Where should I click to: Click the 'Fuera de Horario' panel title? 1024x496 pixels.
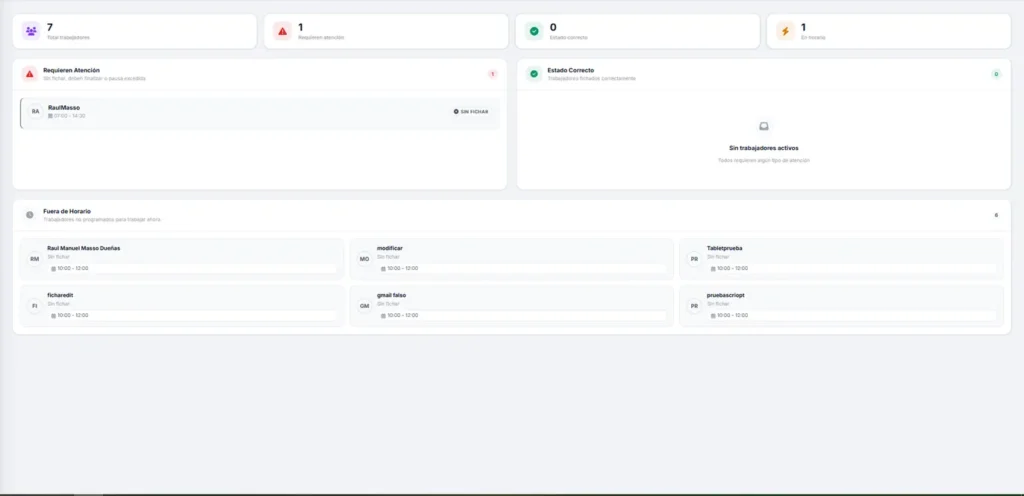click(67, 211)
